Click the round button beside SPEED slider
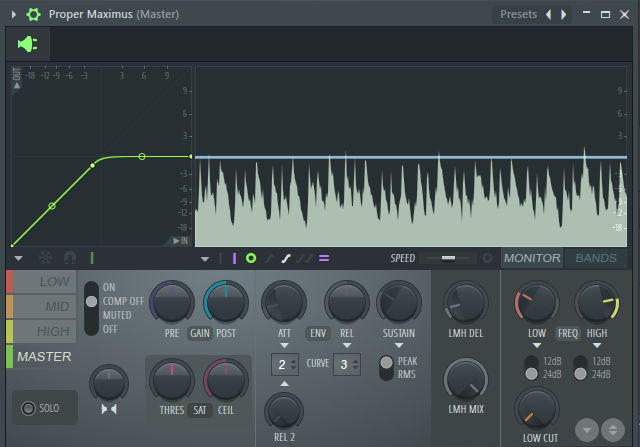Image resolution: width=640 pixels, height=447 pixels. [x=487, y=258]
